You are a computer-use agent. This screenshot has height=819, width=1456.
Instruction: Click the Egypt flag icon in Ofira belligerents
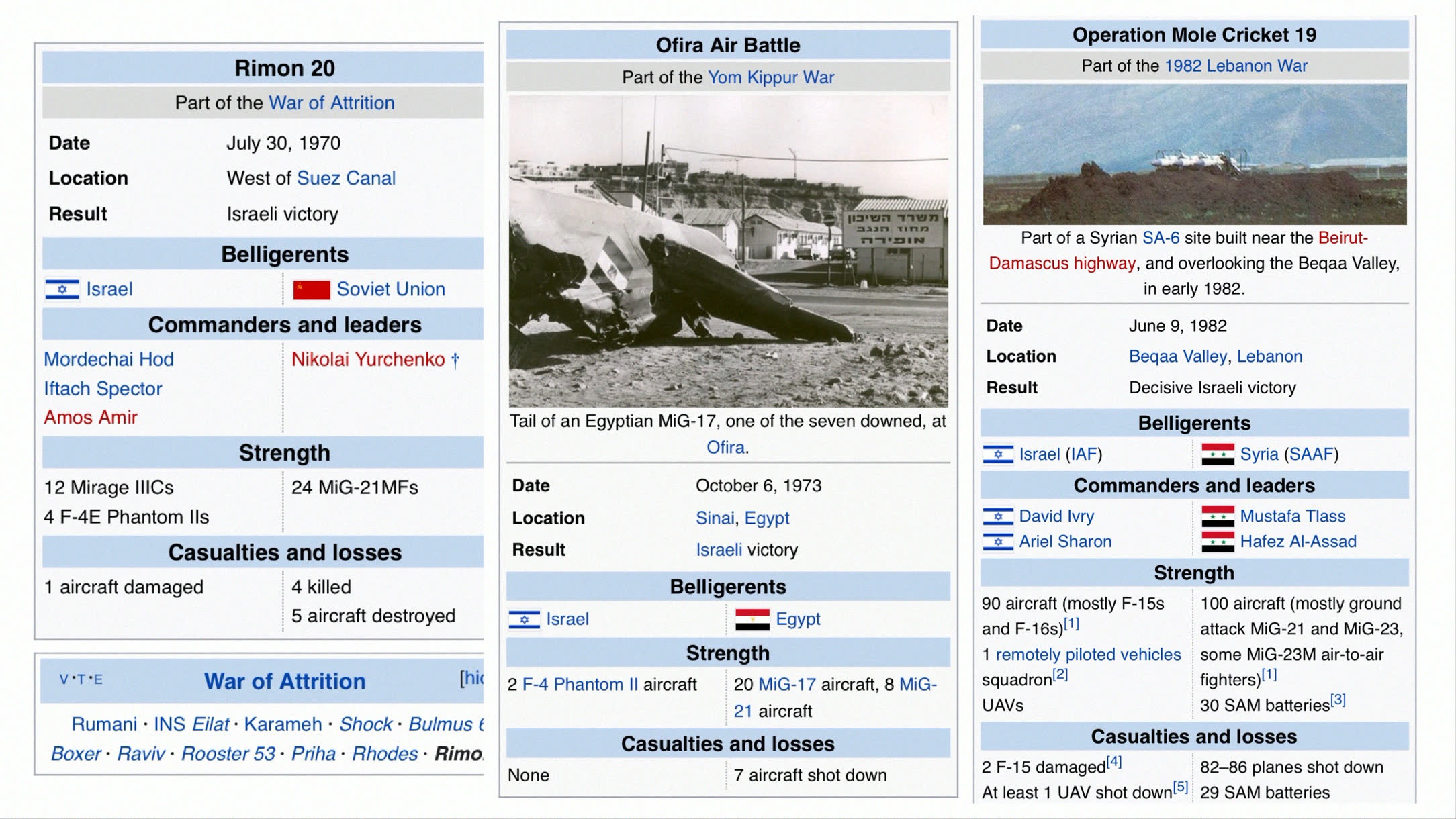(752, 619)
